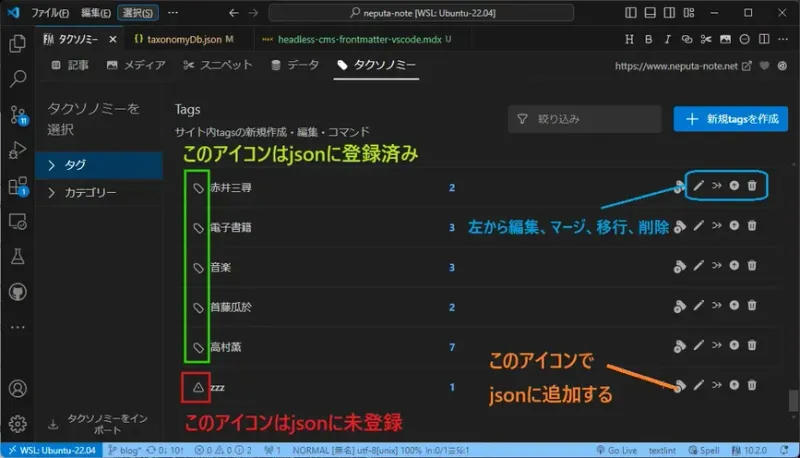The height and width of the screenshot is (458, 800).
Task: Delete the 首藤瓜於 tag with trash icon
Action: (752, 305)
